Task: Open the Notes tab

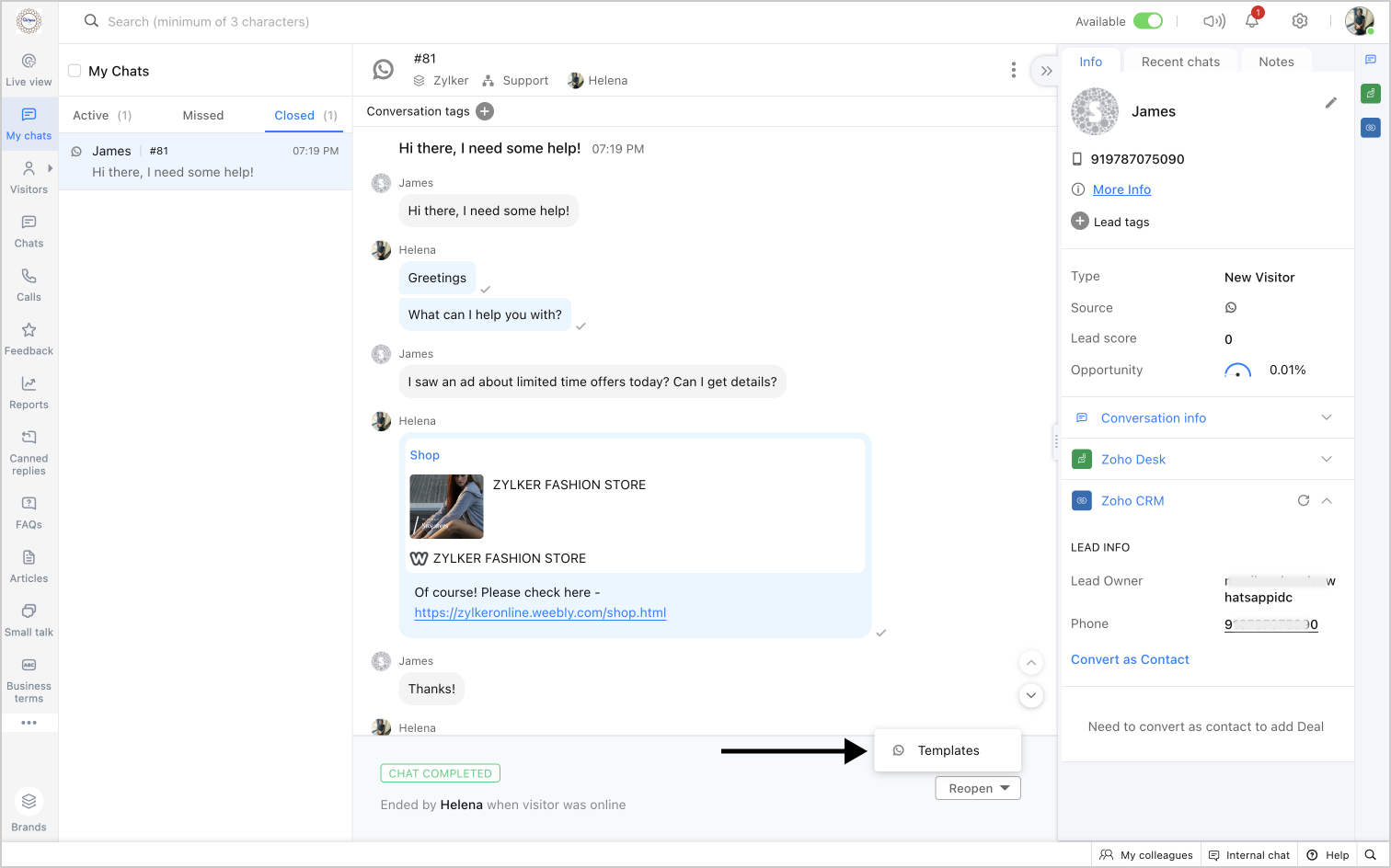Action: point(1276,62)
